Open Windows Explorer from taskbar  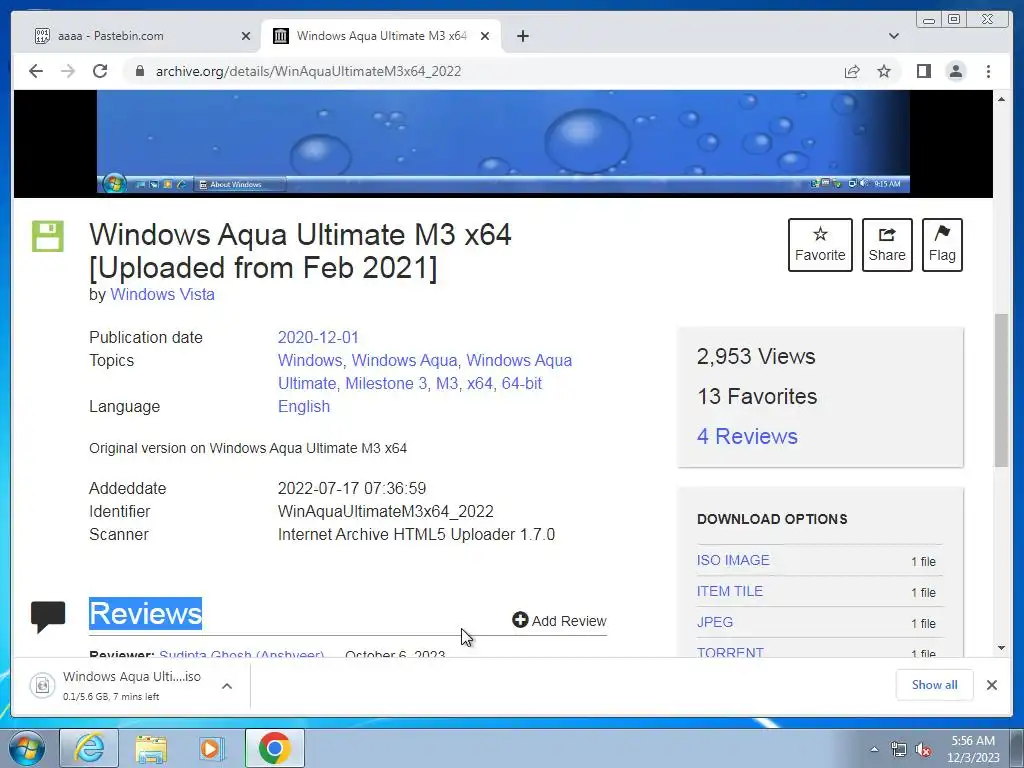151,748
